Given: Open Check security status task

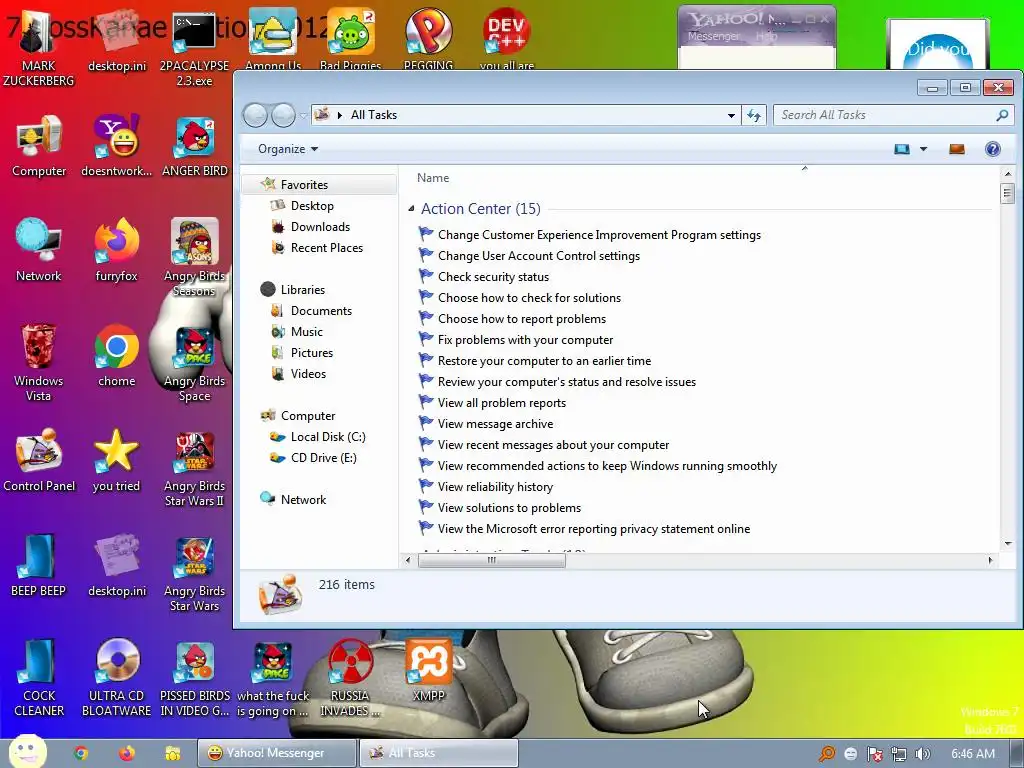Looking at the screenshot, I should pyautogui.click(x=493, y=277).
